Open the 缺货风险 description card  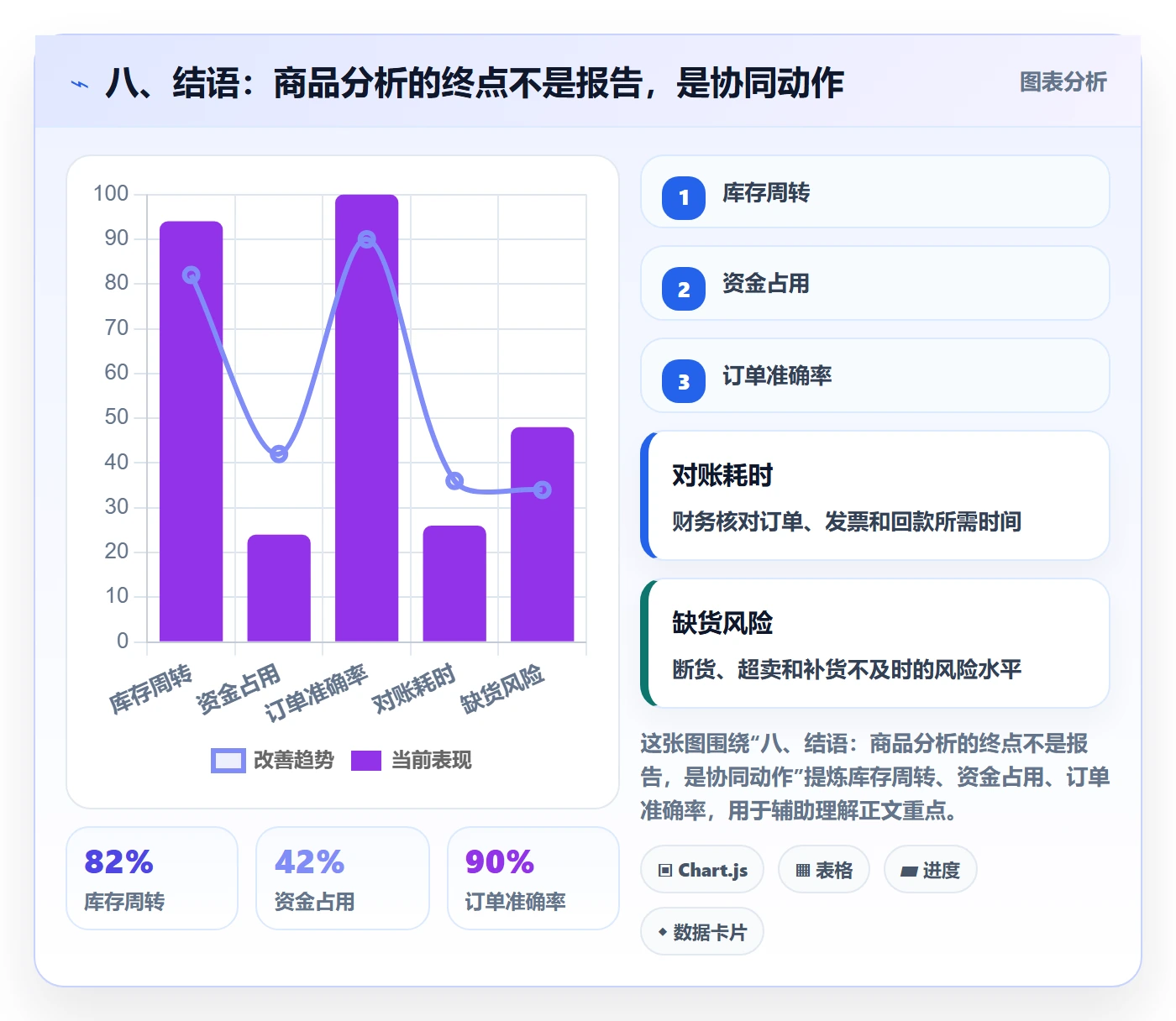coord(874,643)
